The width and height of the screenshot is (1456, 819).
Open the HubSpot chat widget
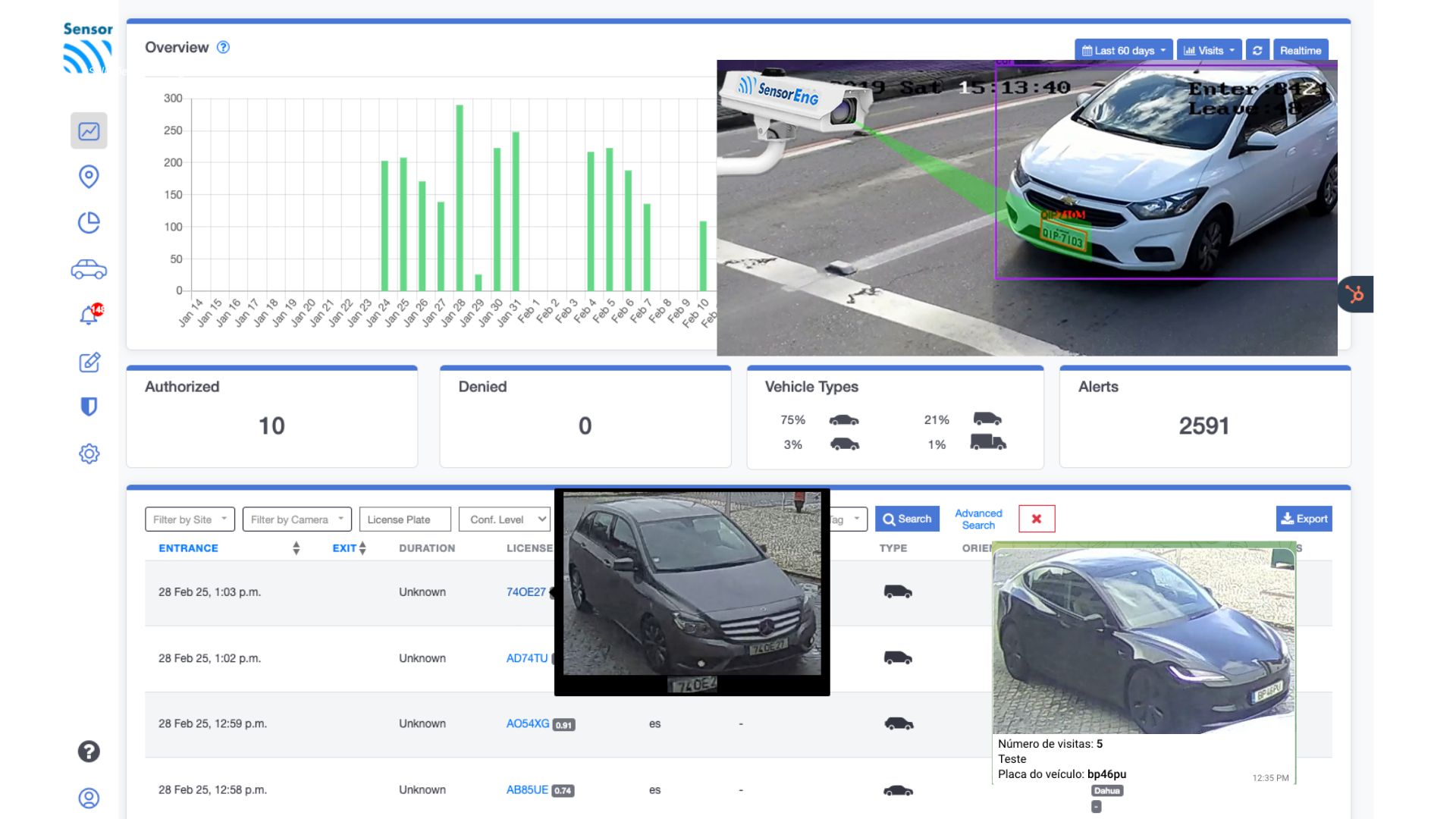click(x=1356, y=294)
